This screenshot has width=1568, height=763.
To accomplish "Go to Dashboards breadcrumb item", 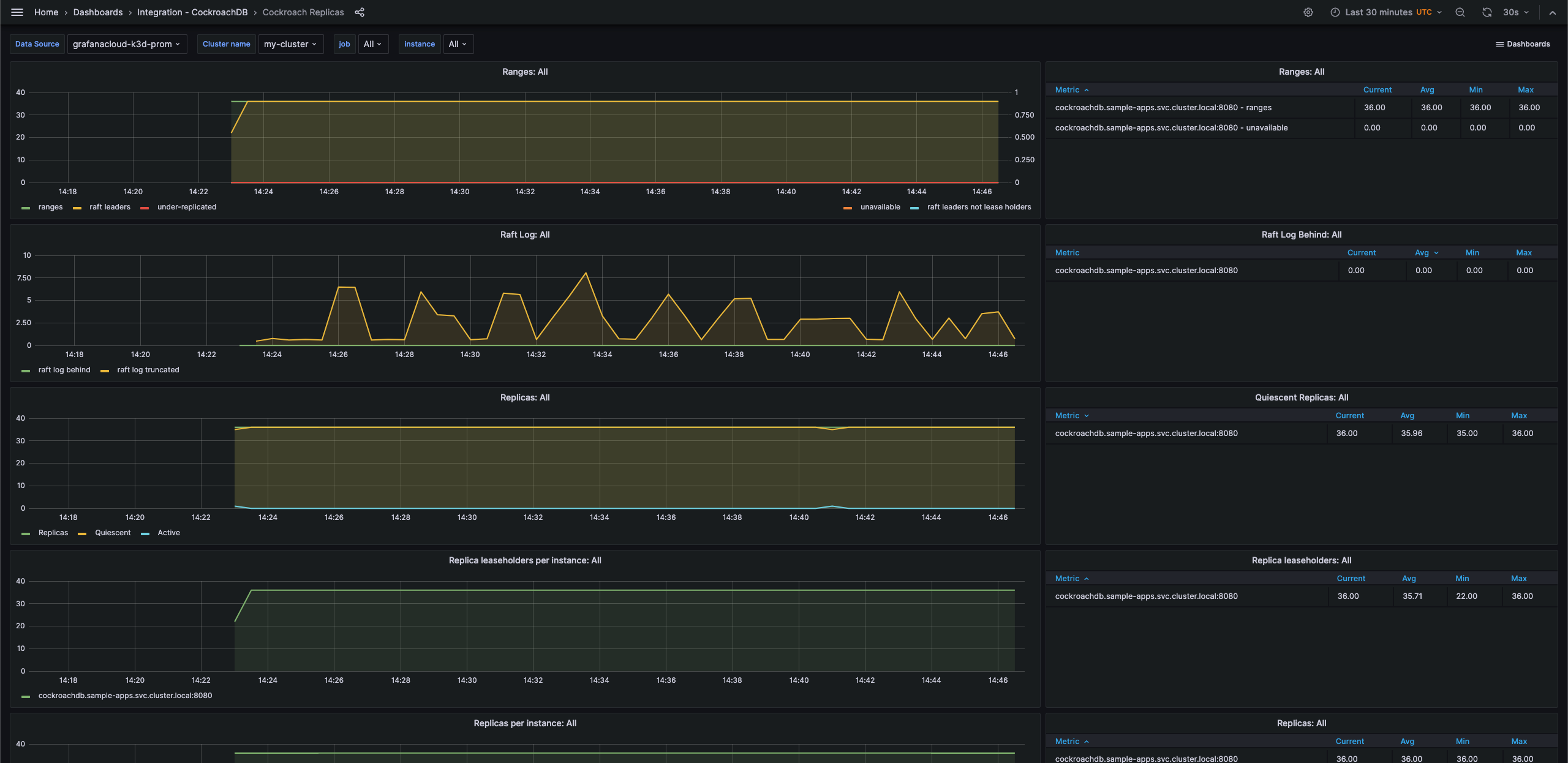I will point(98,12).
